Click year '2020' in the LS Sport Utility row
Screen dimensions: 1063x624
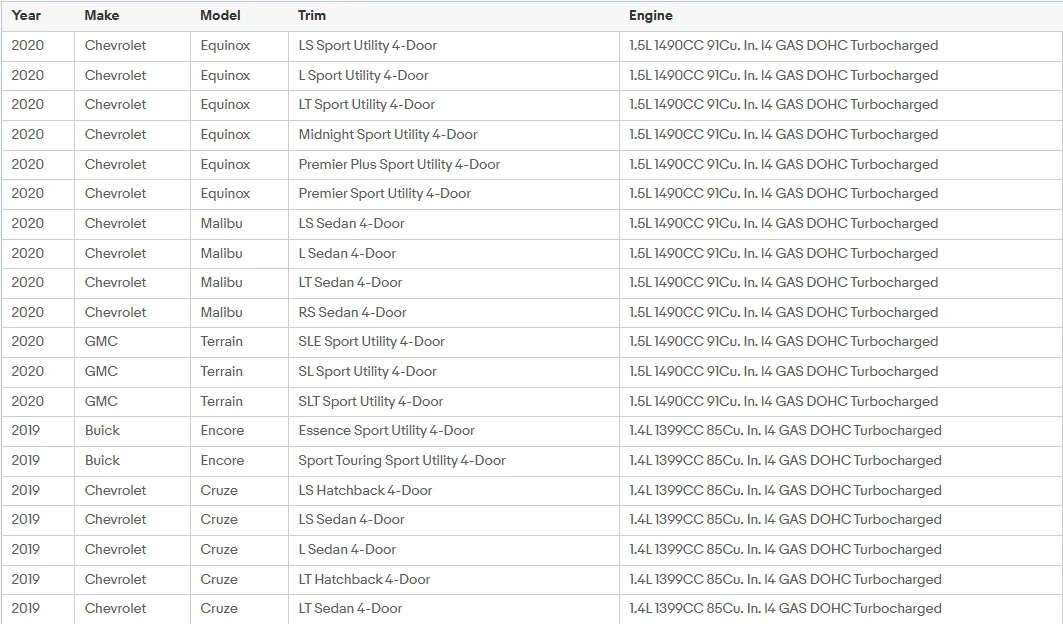[x=28, y=45]
